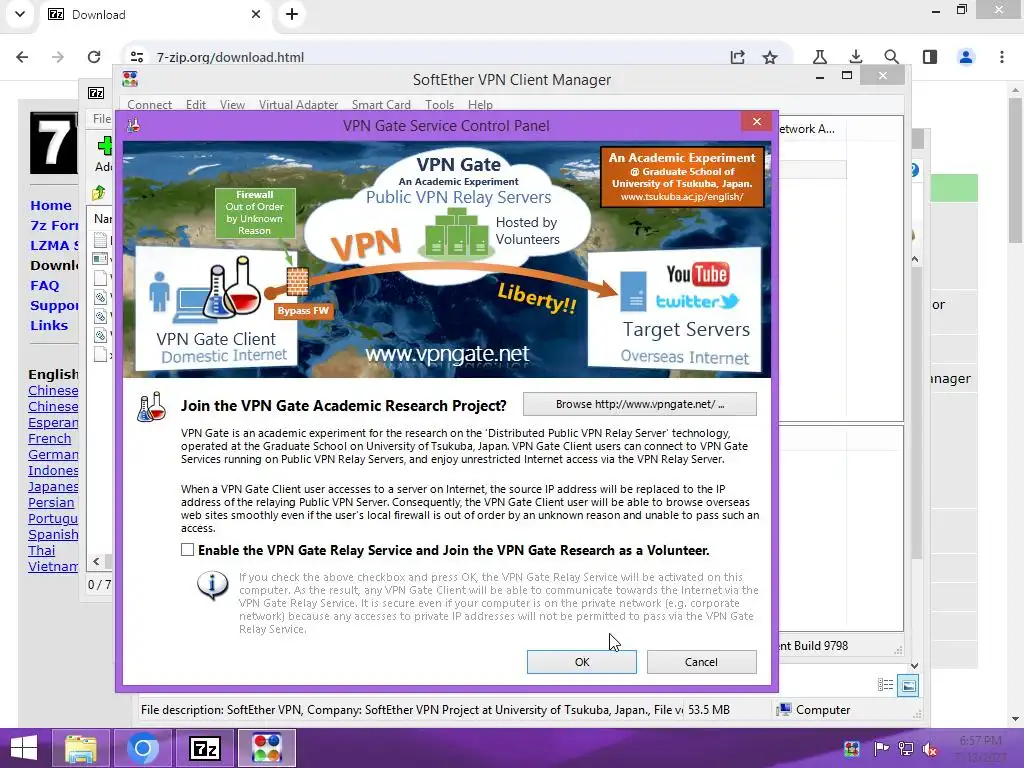The height and width of the screenshot is (768, 1024).
Task: Confirm the dialog with OK button
Action: (581, 662)
